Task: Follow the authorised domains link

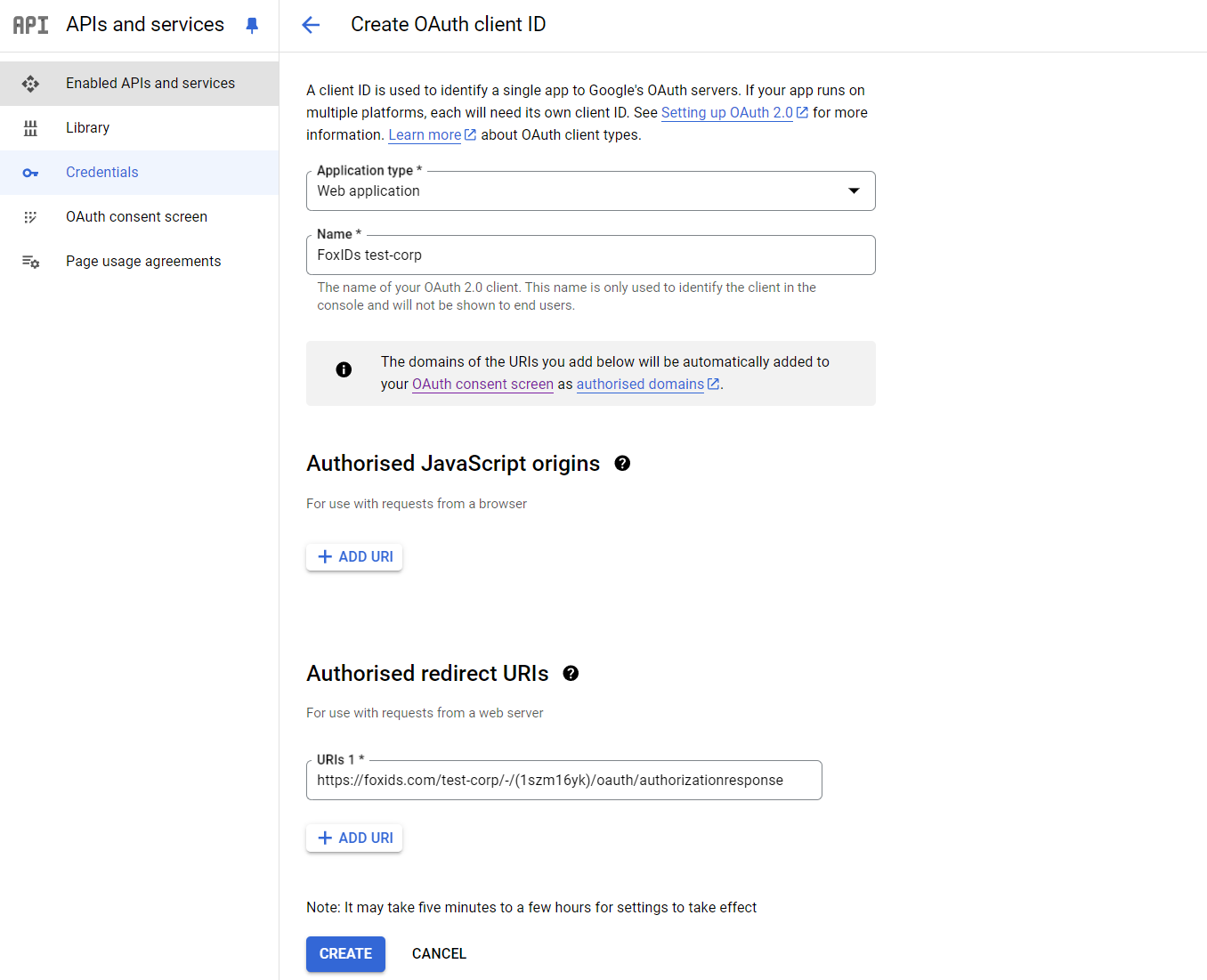Action: (640, 384)
